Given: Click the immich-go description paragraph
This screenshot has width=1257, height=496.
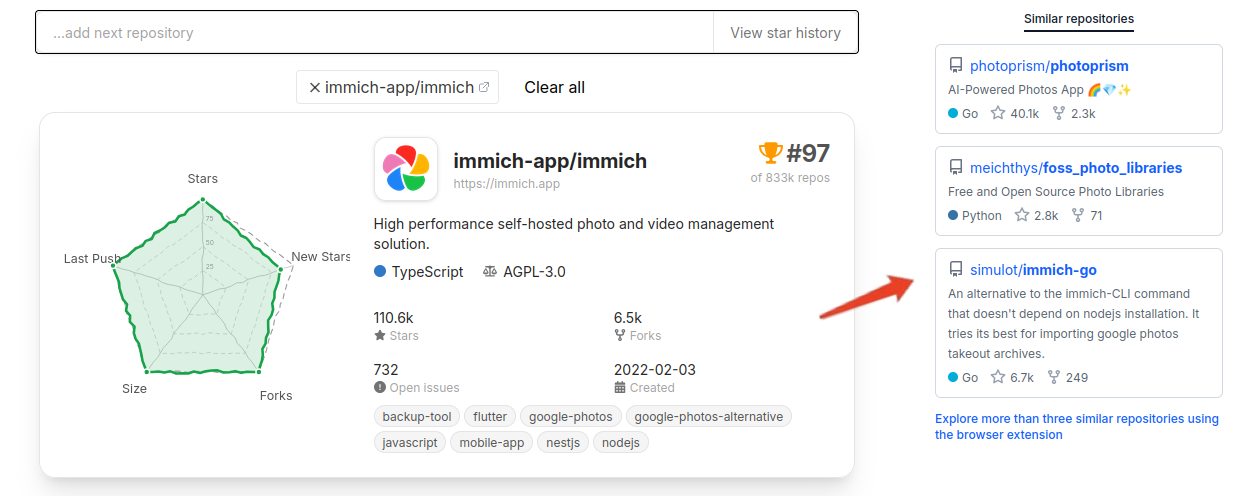Looking at the screenshot, I should coord(1073,324).
